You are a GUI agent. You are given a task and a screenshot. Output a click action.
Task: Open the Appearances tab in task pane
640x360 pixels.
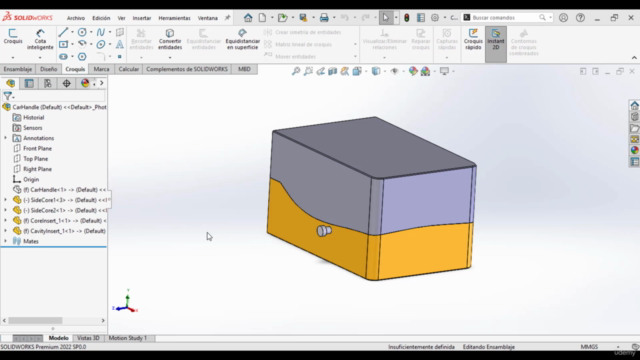point(634,150)
